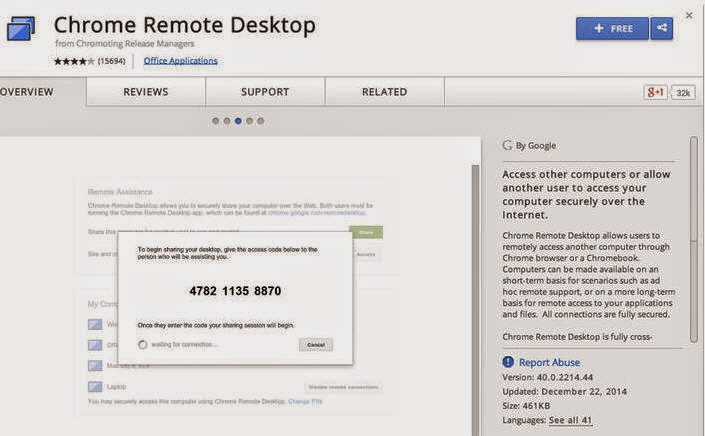Viewport: 705px width, 436px height.
Task: Select the third (active) carousel dot
Action: (x=238, y=121)
